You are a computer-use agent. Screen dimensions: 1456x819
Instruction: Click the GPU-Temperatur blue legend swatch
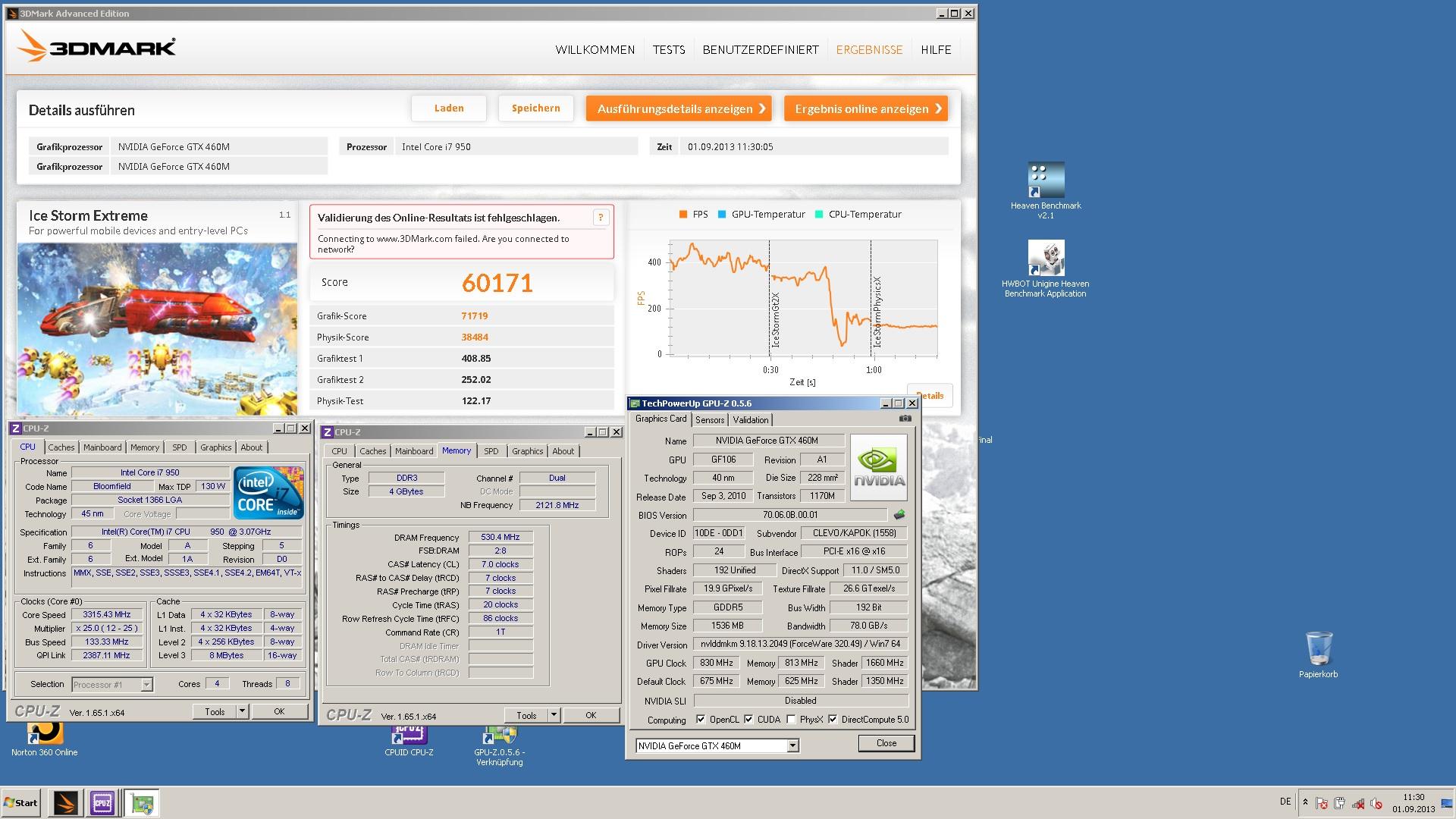[722, 215]
